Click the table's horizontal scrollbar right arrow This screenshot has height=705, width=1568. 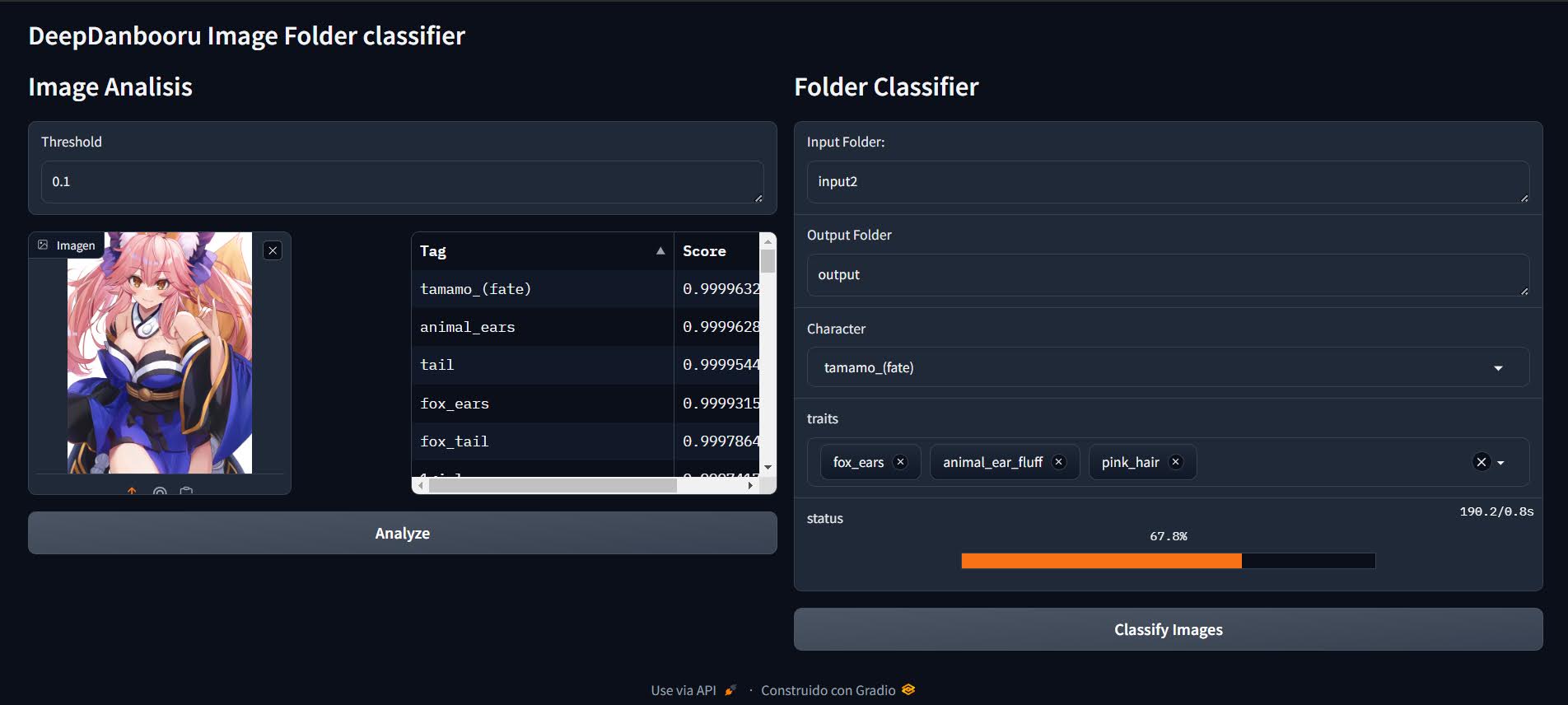point(750,486)
